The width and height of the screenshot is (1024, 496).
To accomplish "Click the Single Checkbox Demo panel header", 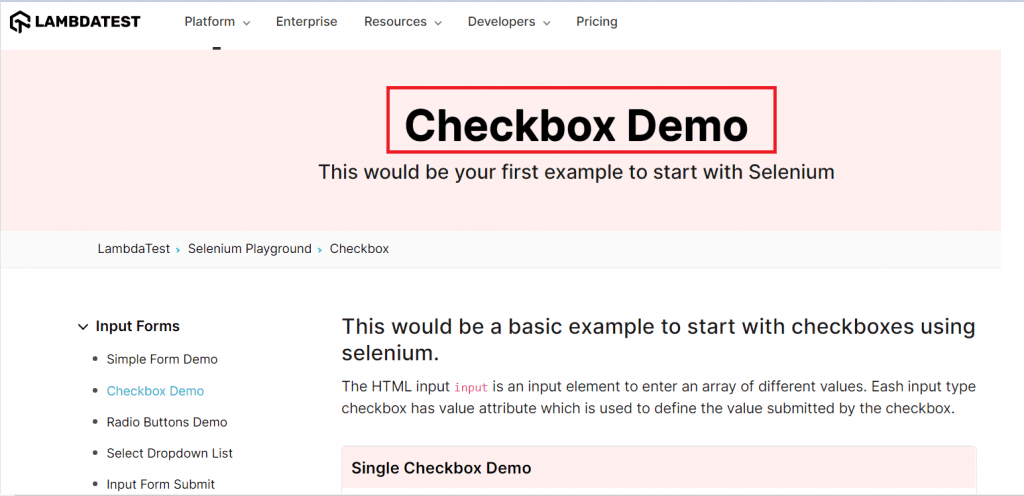I will pyautogui.click(x=441, y=468).
